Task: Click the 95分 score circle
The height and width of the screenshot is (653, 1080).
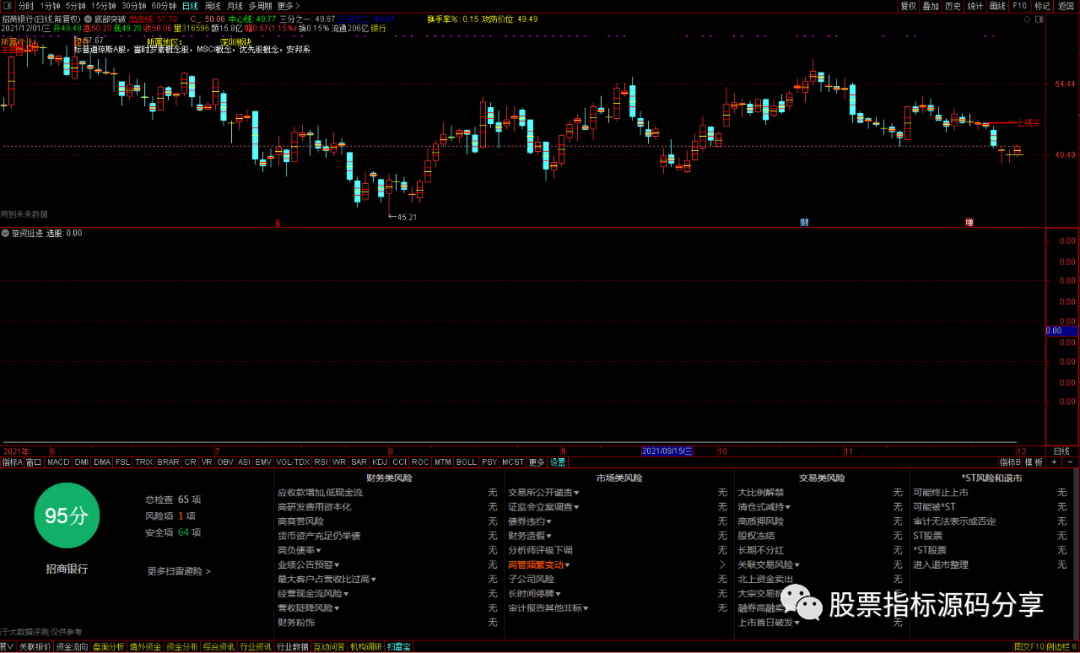Action: click(67, 515)
